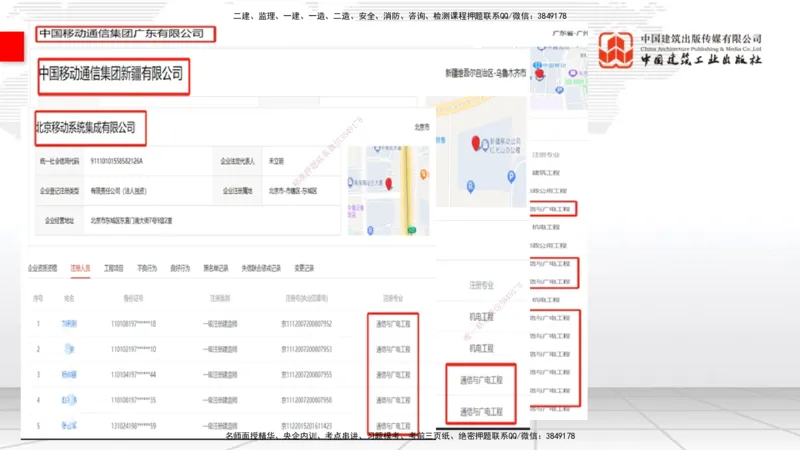The height and width of the screenshot is (450, 800).
Task: Open the person name link in row 3
Action: tap(69, 374)
